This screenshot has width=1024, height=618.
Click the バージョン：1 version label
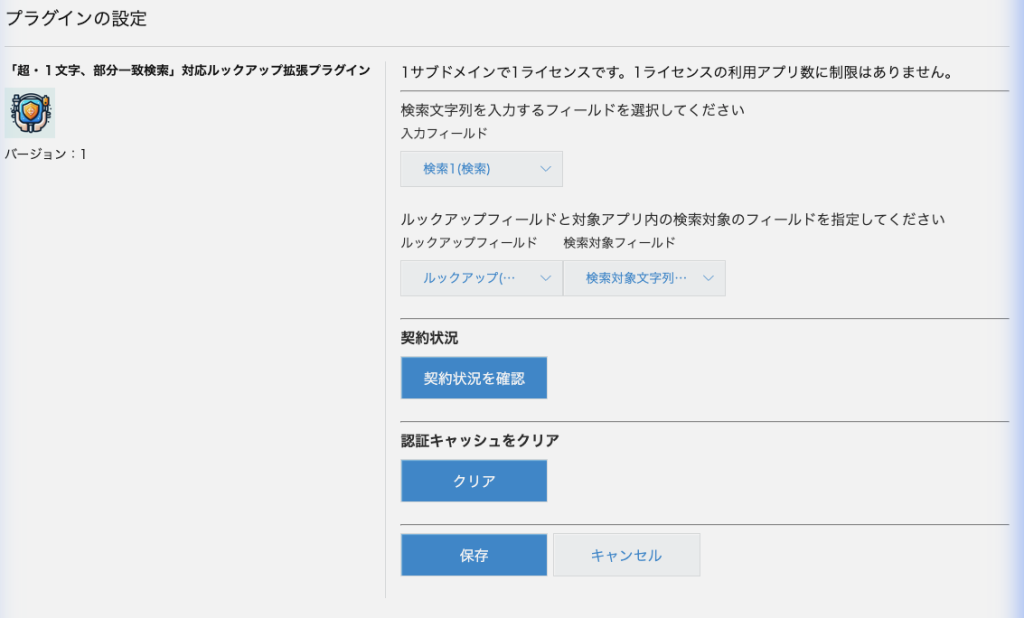click(x=46, y=154)
